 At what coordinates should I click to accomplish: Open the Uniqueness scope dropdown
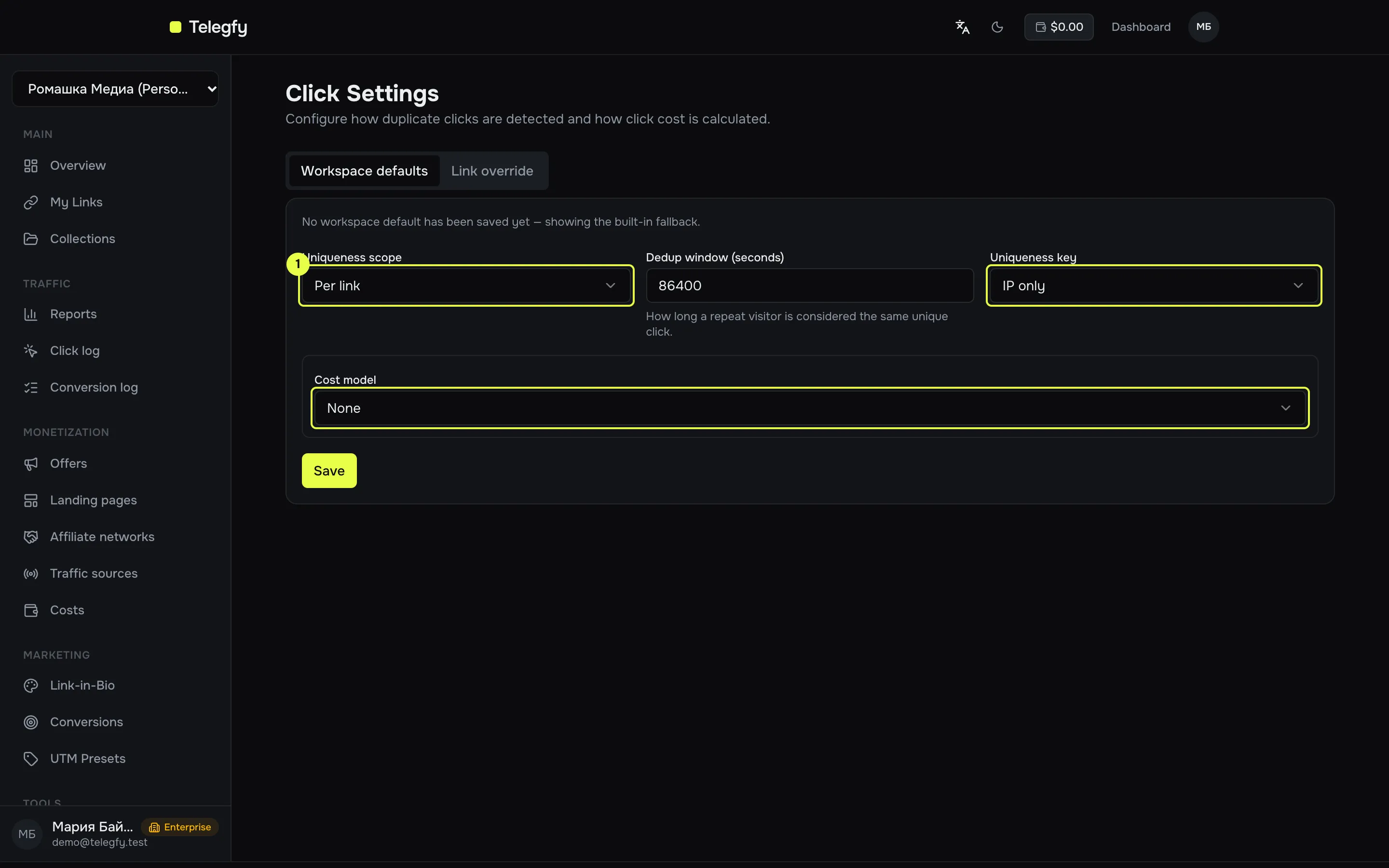click(466, 286)
